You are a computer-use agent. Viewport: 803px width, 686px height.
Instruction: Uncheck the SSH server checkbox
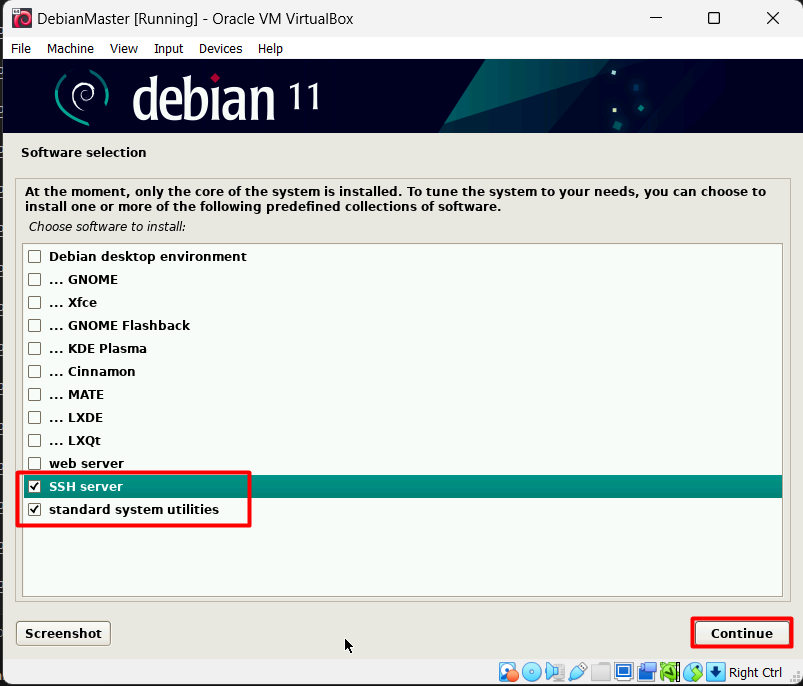34,487
